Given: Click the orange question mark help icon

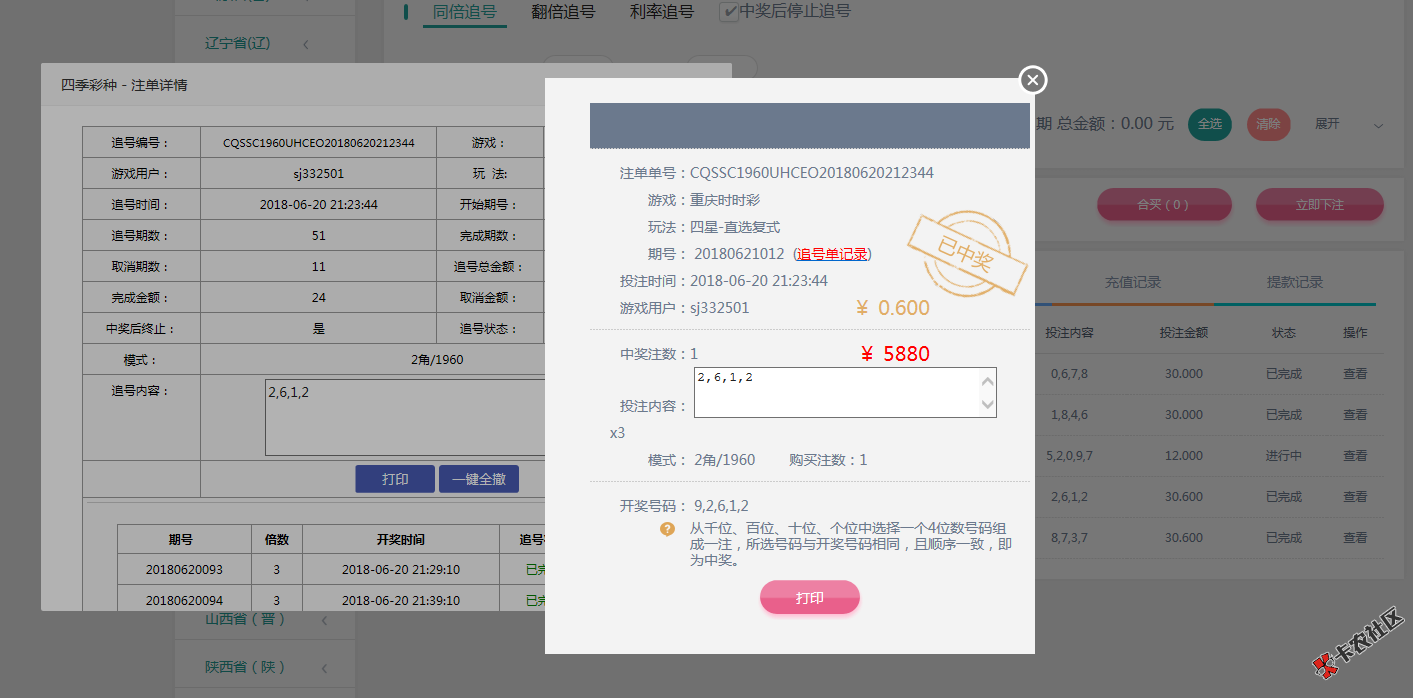Looking at the screenshot, I should 667,529.
